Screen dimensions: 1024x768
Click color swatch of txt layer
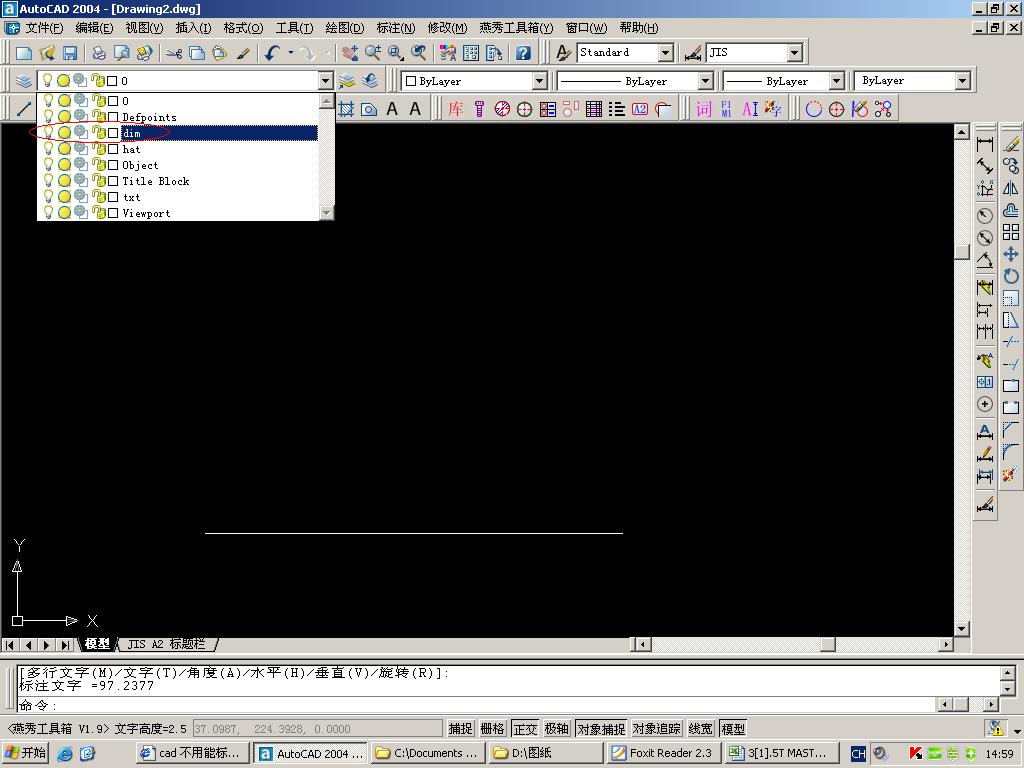113,197
